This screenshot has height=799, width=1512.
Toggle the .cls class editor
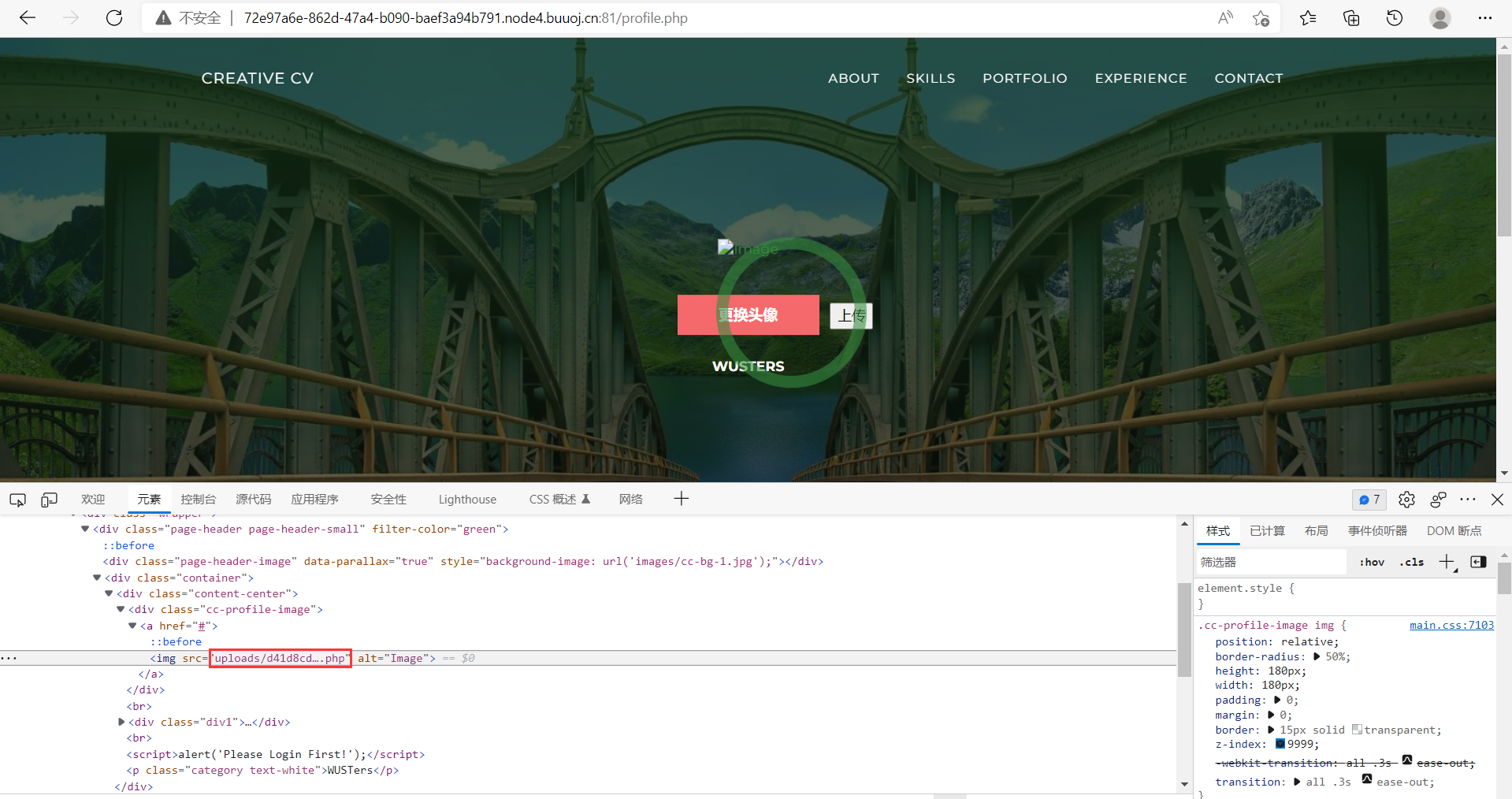click(1412, 562)
